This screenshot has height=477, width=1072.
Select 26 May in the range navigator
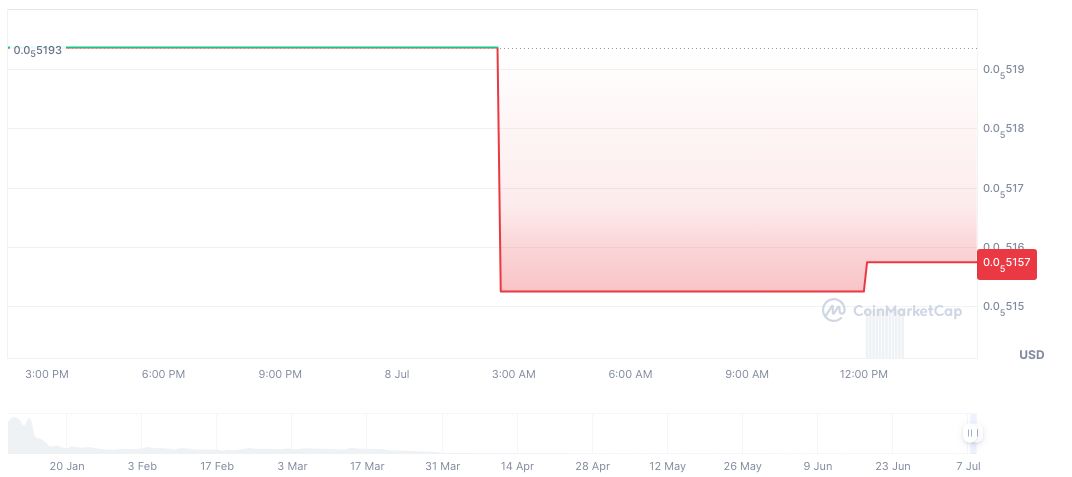tap(743, 466)
